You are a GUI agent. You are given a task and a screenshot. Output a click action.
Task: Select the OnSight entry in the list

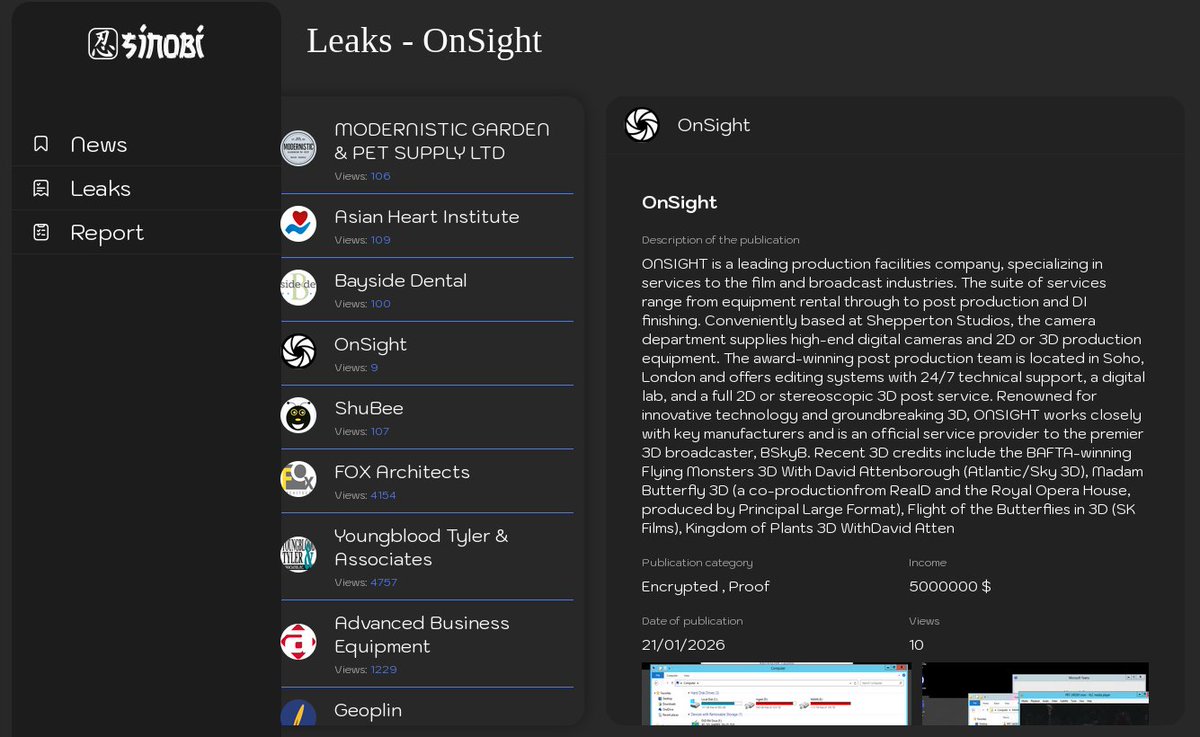tap(427, 353)
